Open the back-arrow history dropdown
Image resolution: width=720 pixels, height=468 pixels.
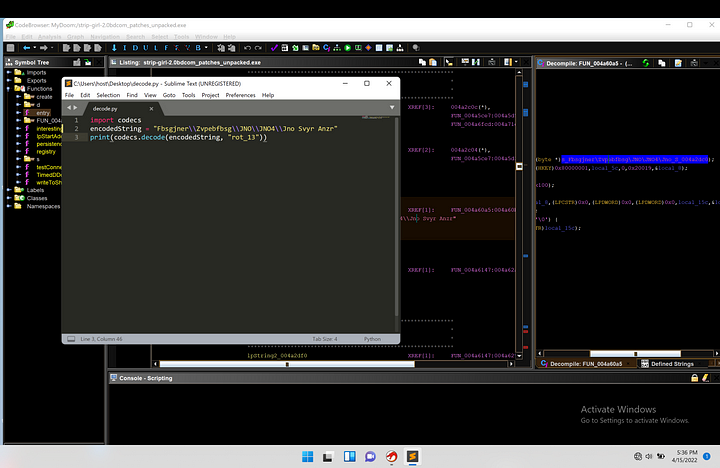[34, 48]
